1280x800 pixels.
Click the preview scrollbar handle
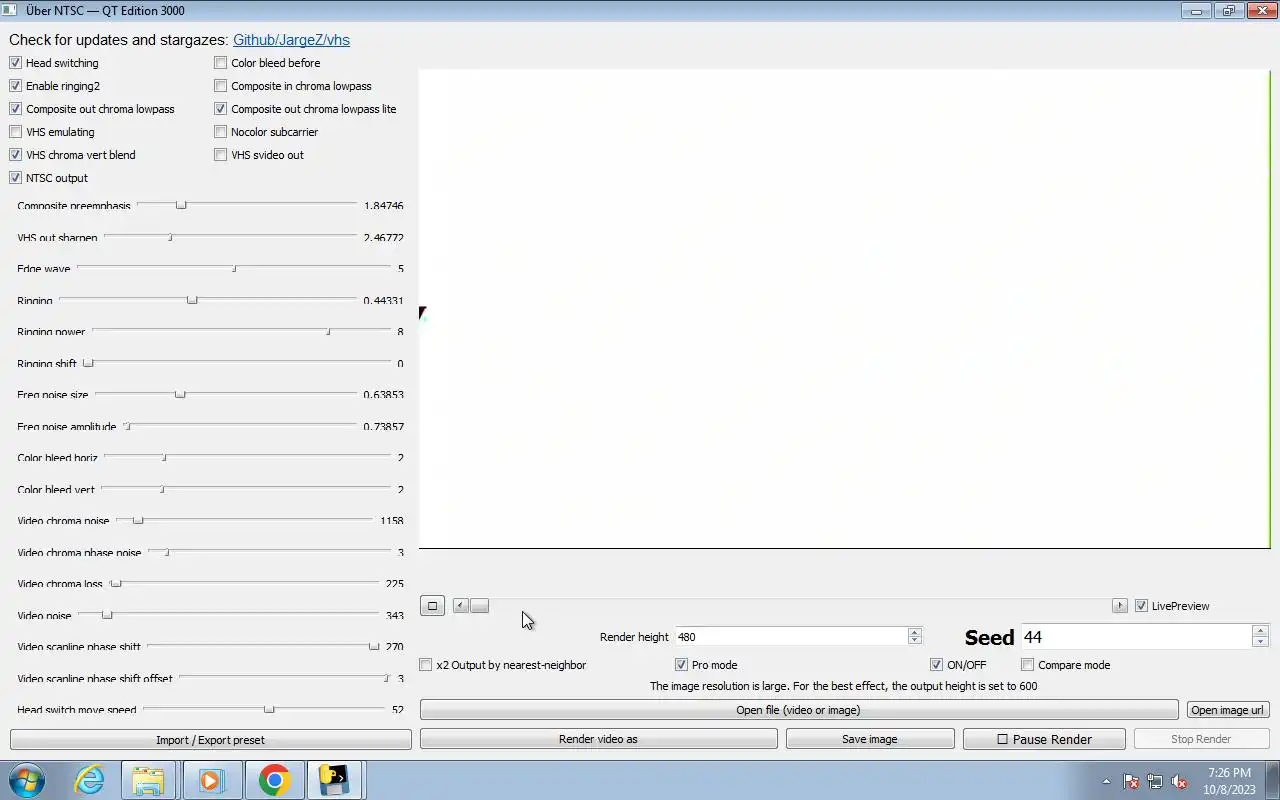[480, 606]
